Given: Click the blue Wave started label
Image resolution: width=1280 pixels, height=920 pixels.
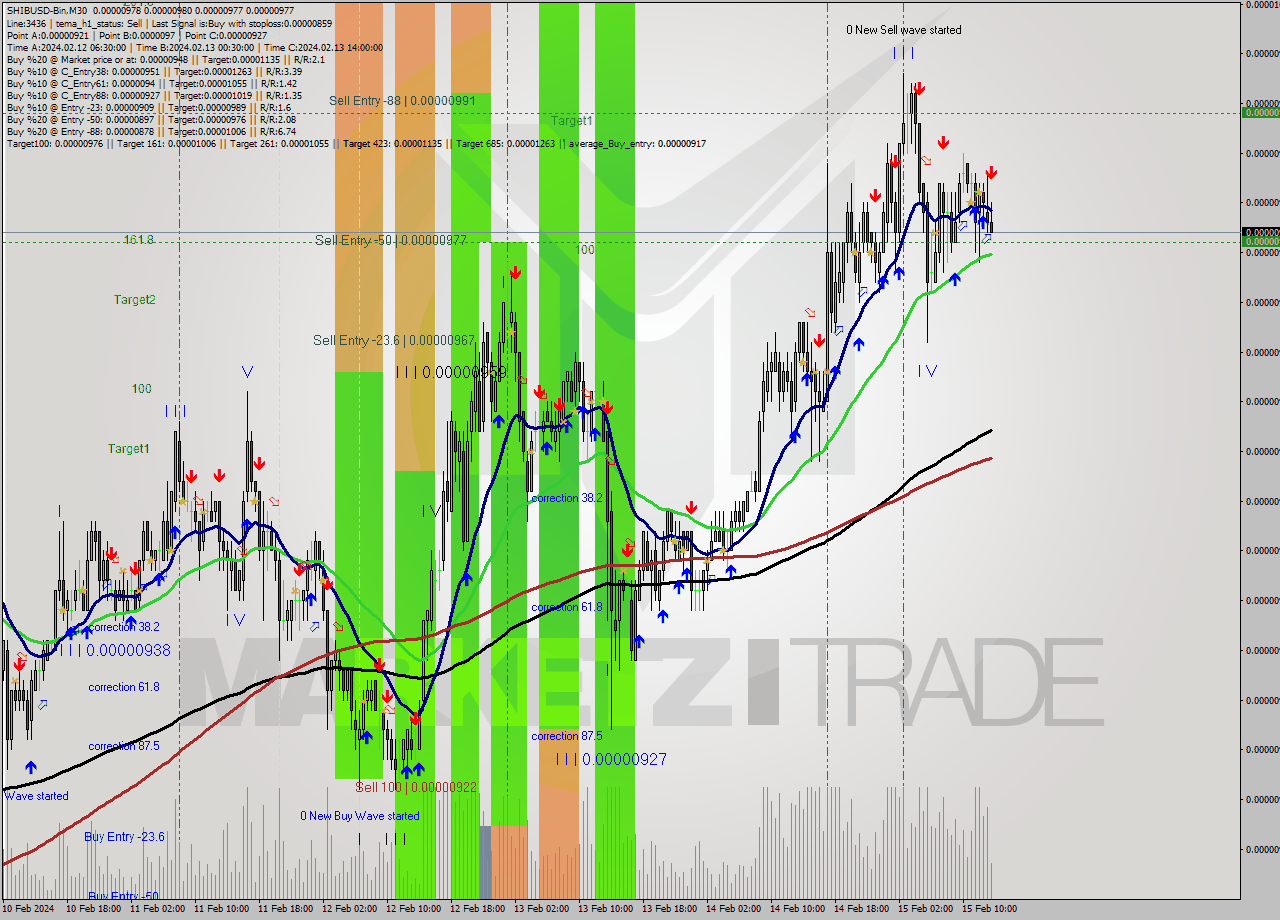Looking at the screenshot, I should tap(37, 796).
